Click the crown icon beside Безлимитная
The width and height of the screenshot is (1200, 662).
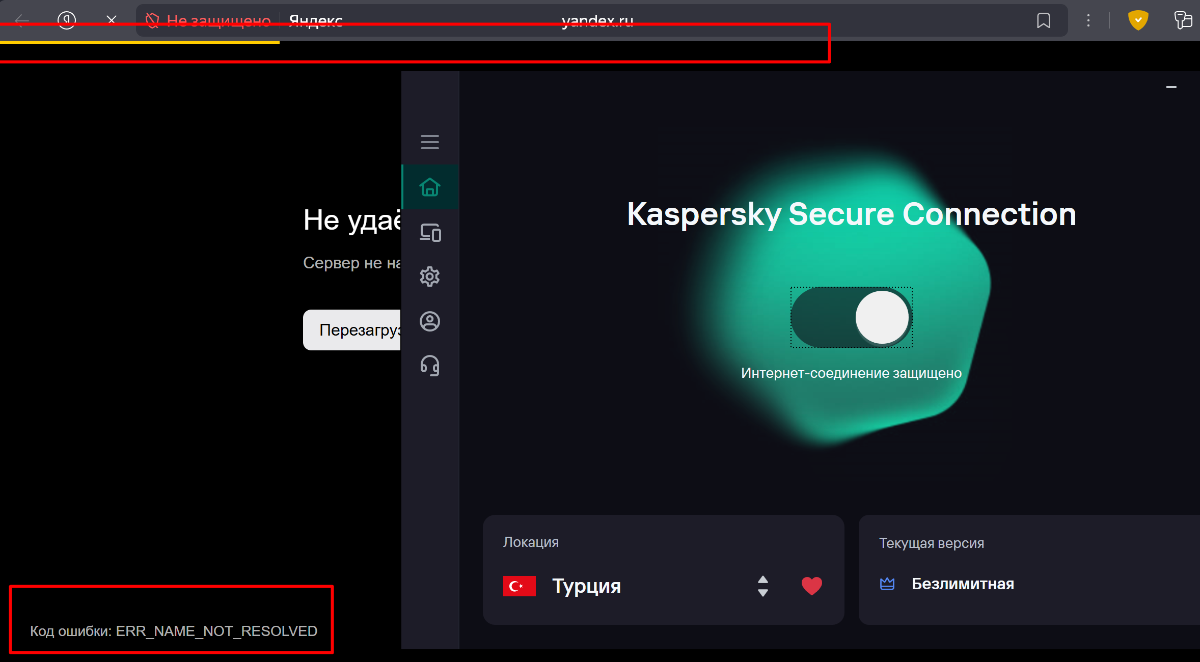(x=887, y=584)
